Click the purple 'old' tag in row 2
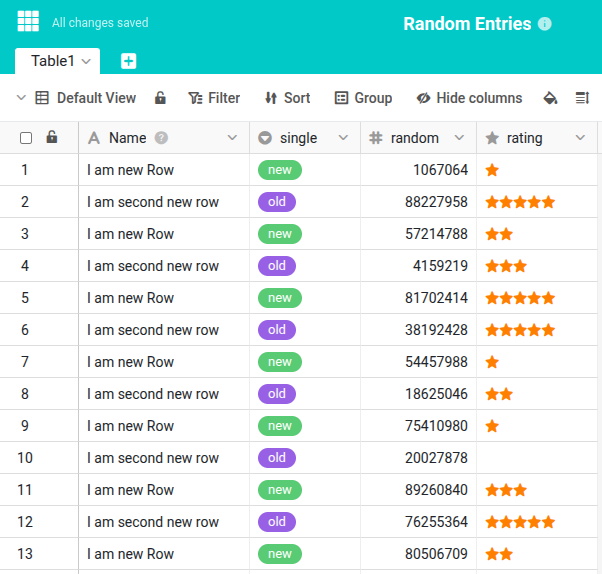This screenshot has width=602, height=574. [x=277, y=202]
